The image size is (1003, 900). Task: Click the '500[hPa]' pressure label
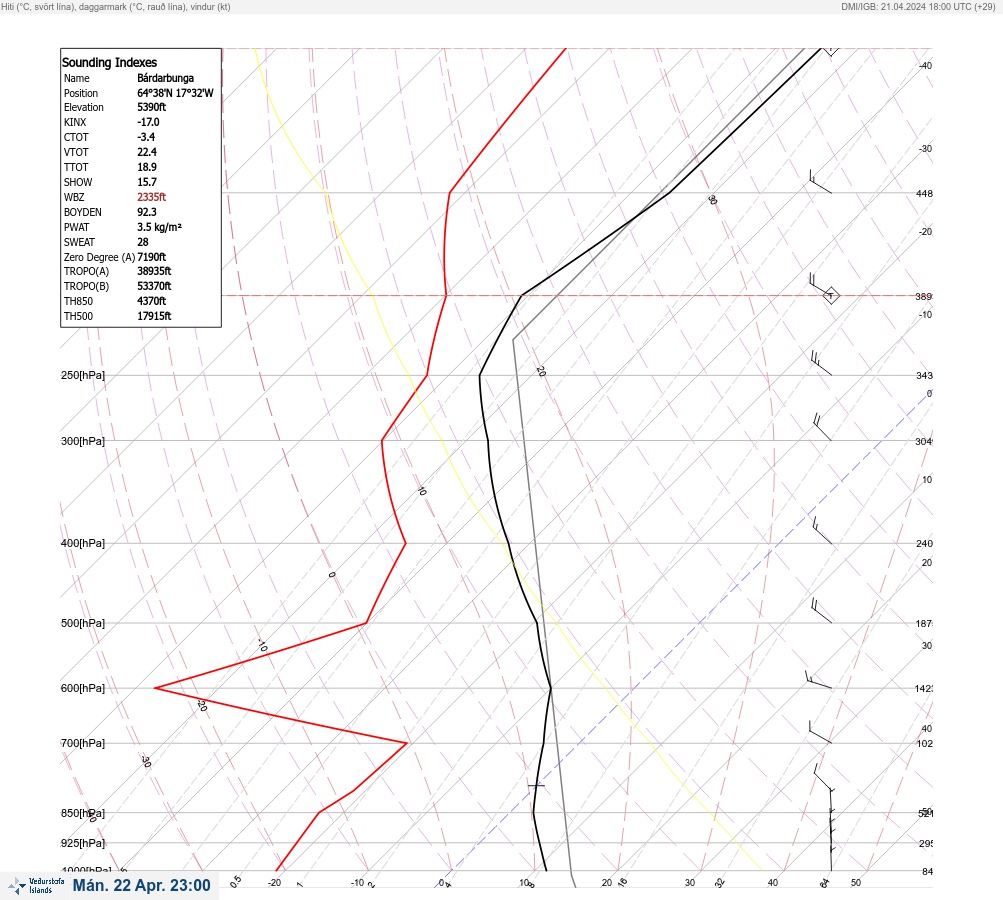(x=83, y=623)
